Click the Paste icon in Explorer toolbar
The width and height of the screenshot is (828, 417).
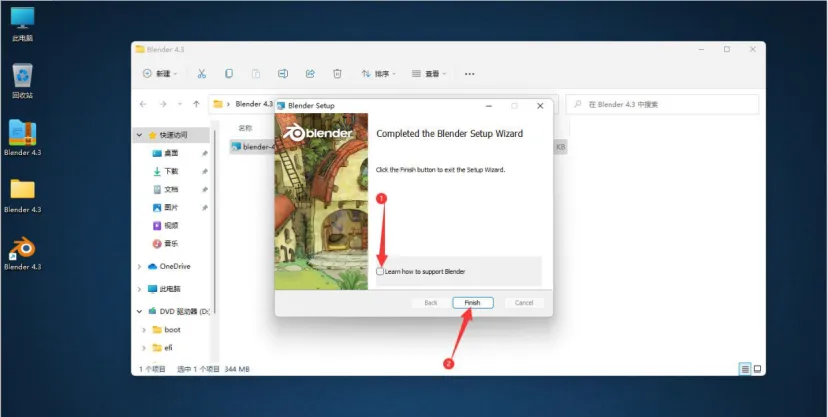point(256,74)
